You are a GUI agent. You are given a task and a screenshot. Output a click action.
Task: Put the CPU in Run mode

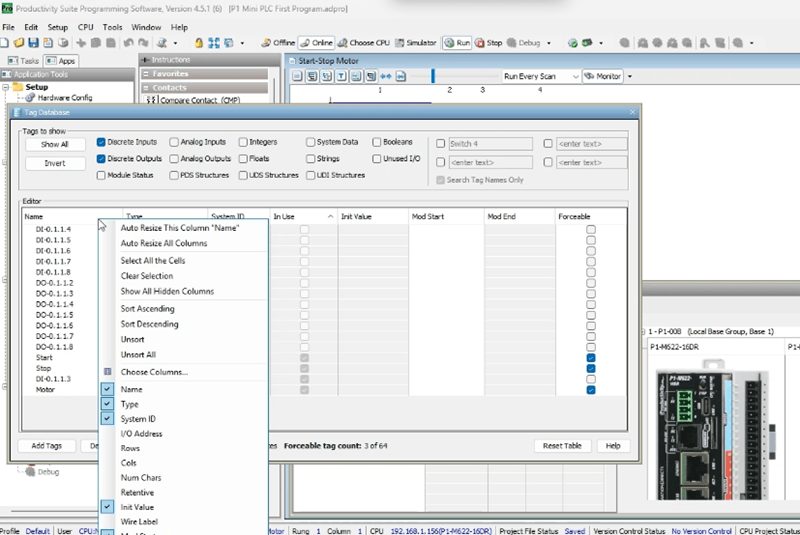click(458, 43)
